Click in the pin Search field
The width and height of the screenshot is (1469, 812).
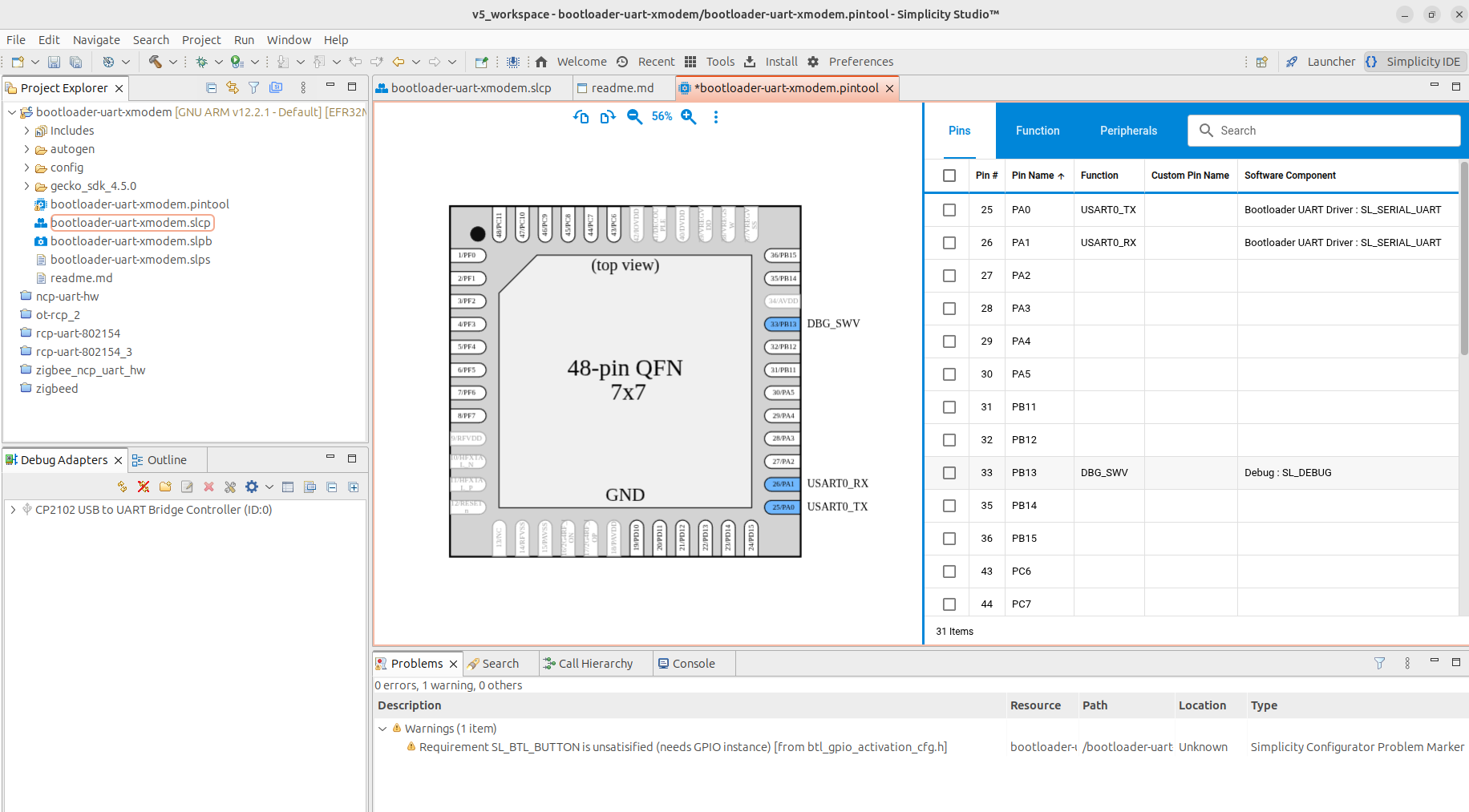coord(1323,130)
